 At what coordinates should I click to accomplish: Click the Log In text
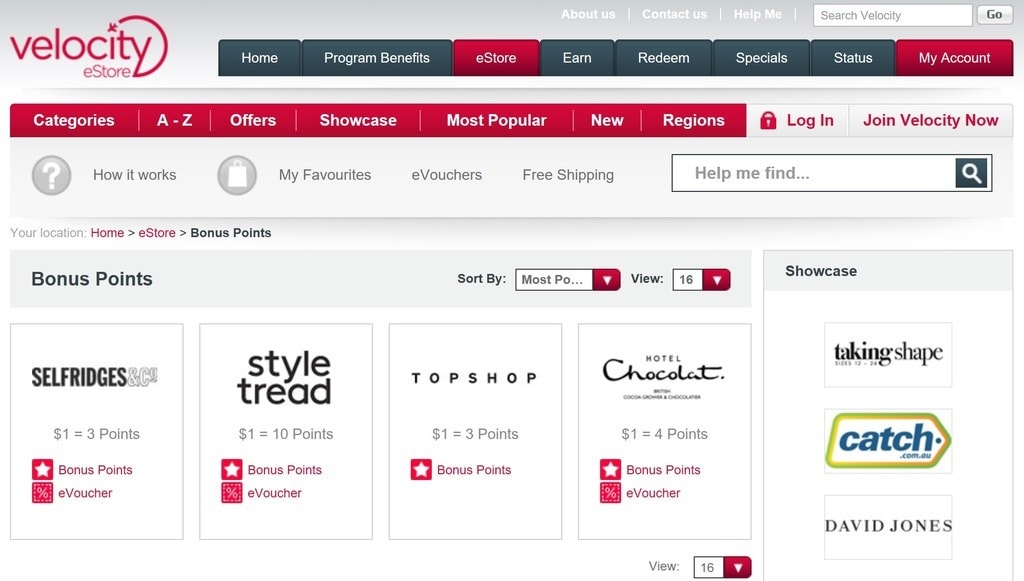[810, 120]
